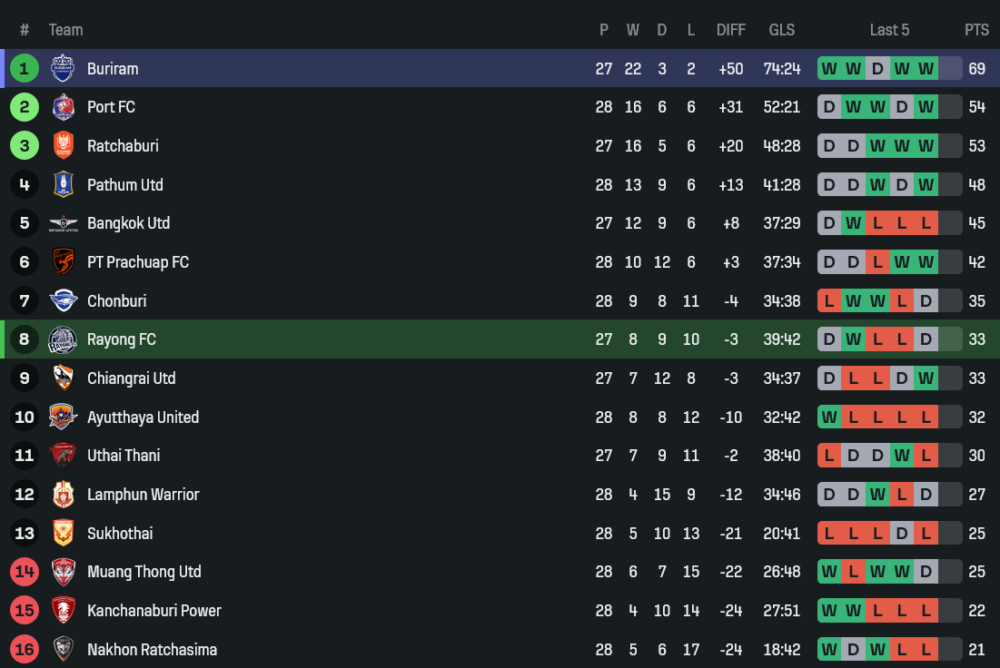Click Buriram's most recent W result badge
Viewport: 1000px width, 668px height.
pos(926,69)
